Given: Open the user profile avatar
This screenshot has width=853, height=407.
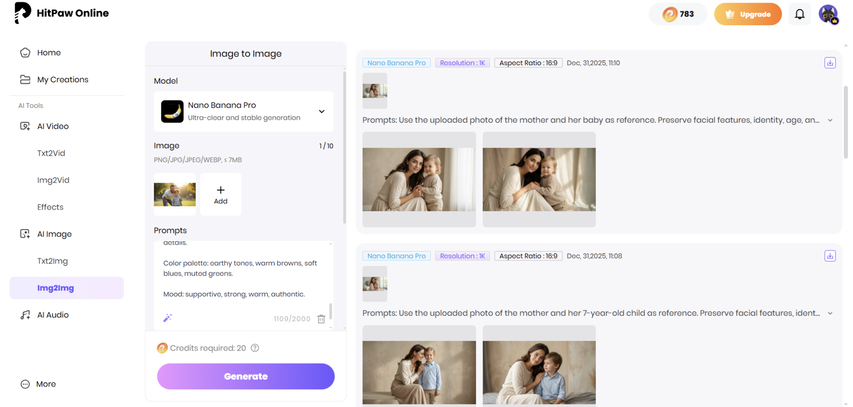Looking at the screenshot, I should 828,14.
